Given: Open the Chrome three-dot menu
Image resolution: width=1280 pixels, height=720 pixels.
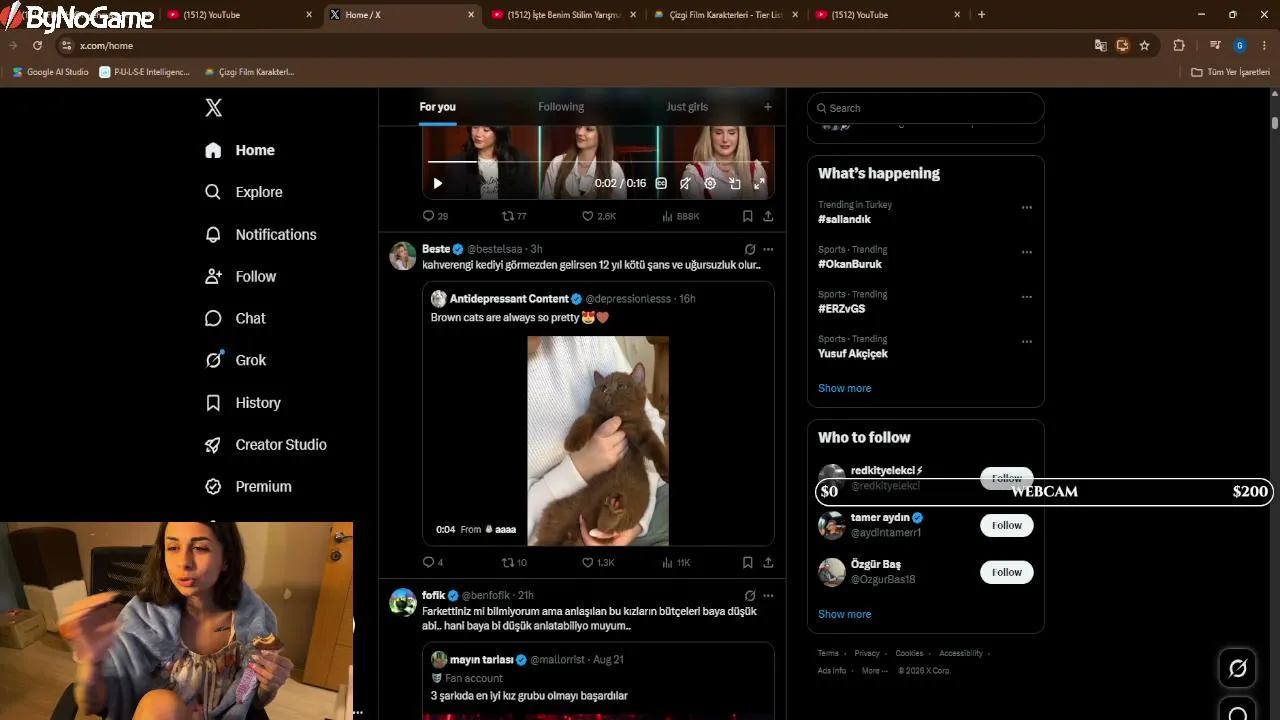Looking at the screenshot, I should coord(1265,45).
